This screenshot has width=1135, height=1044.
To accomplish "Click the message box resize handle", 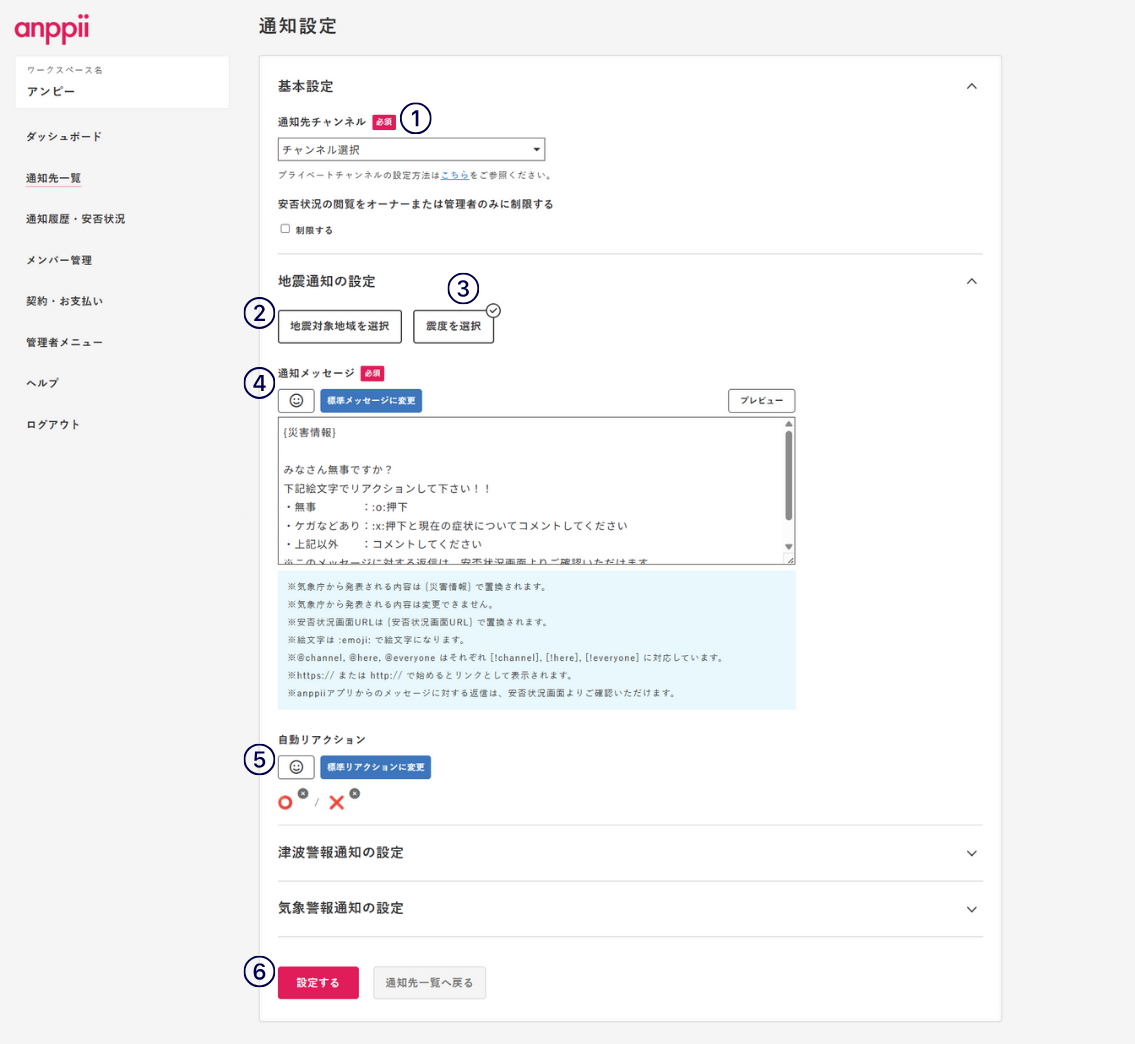I will [x=788, y=558].
